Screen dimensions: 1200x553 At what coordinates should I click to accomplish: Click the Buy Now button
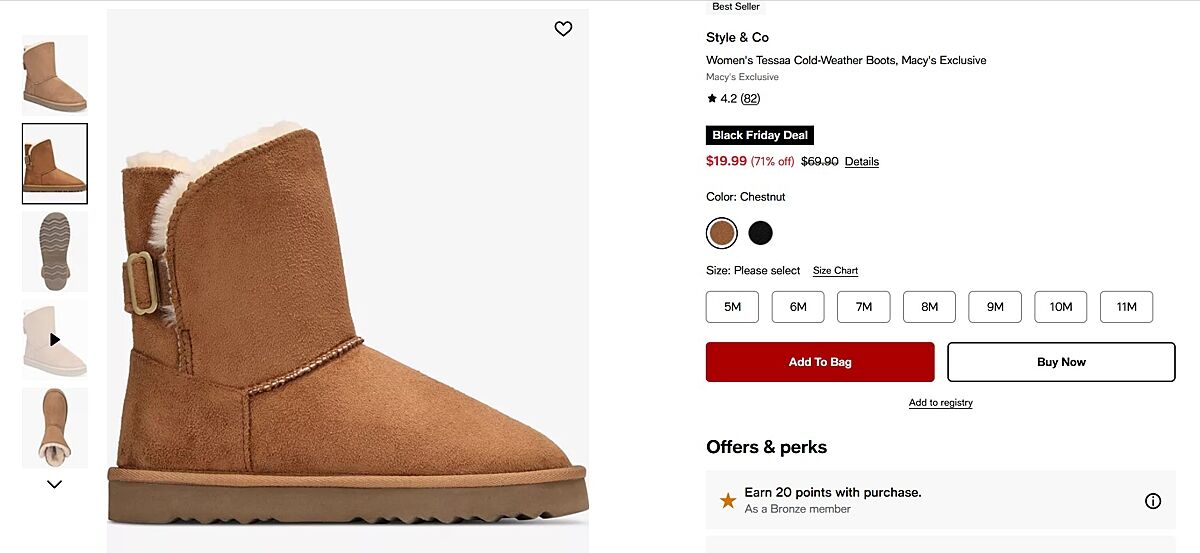[x=1061, y=362]
